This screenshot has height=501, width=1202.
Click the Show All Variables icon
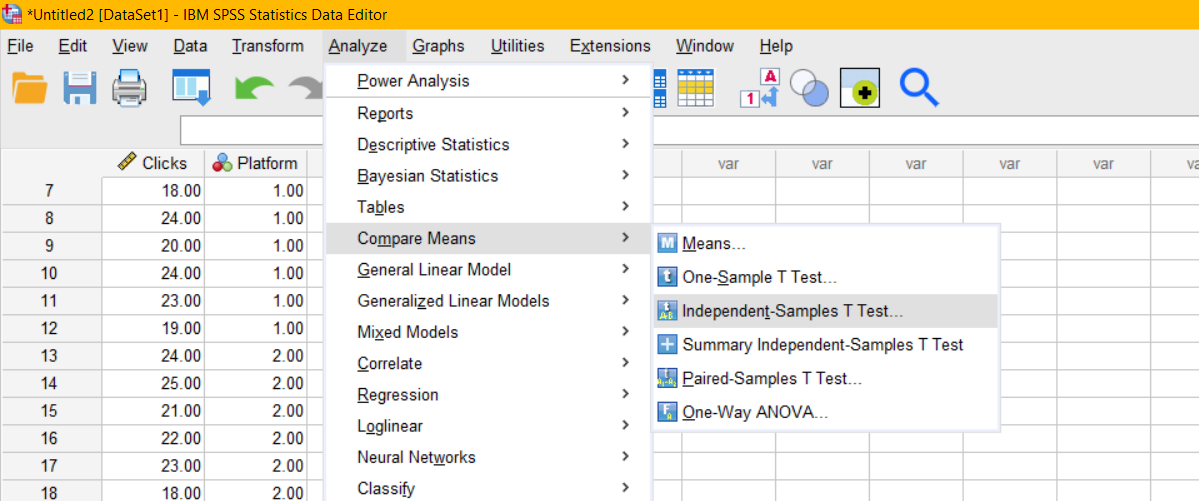859,89
